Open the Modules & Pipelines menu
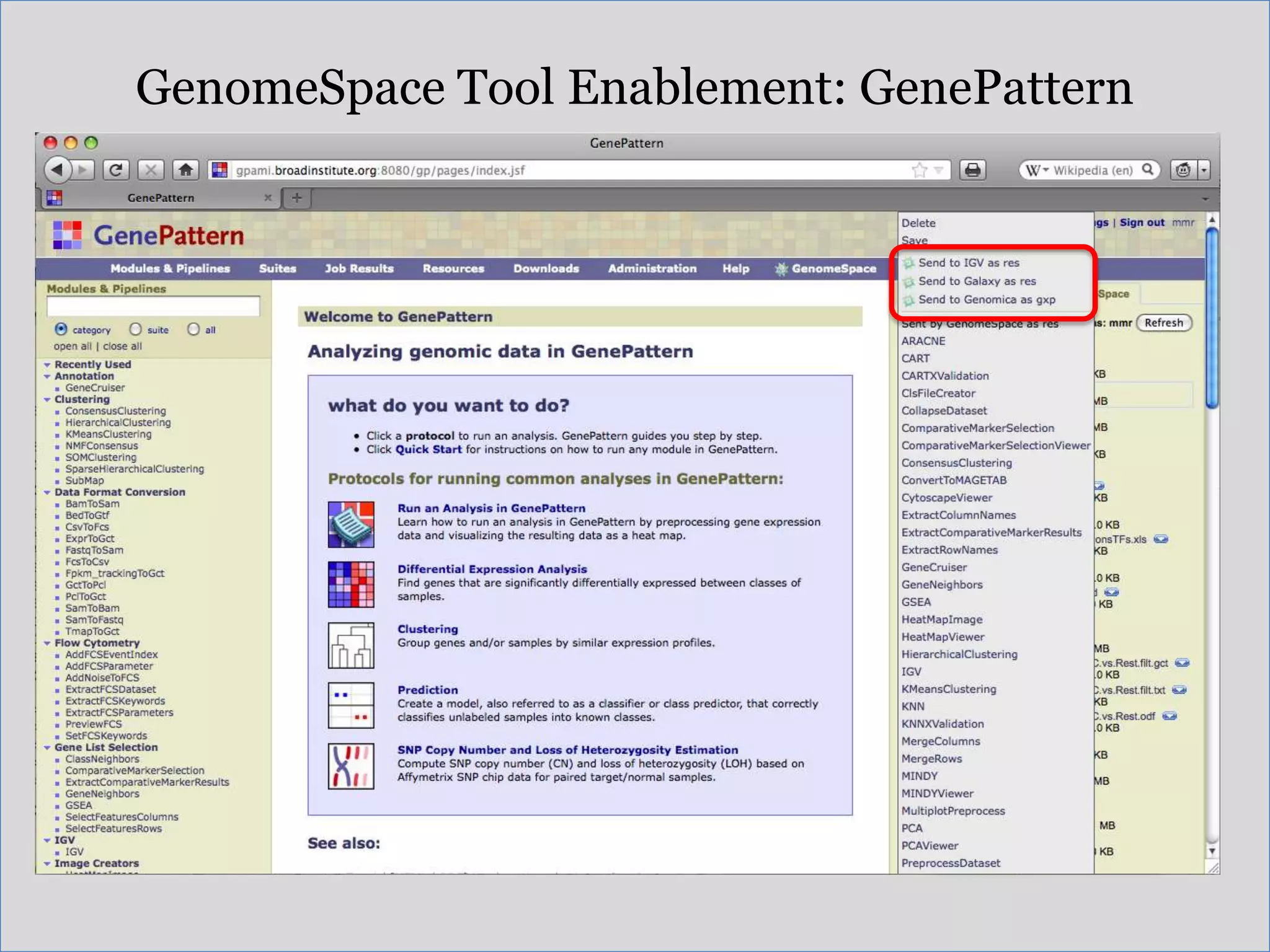This screenshot has width=1270, height=952. 170,268
